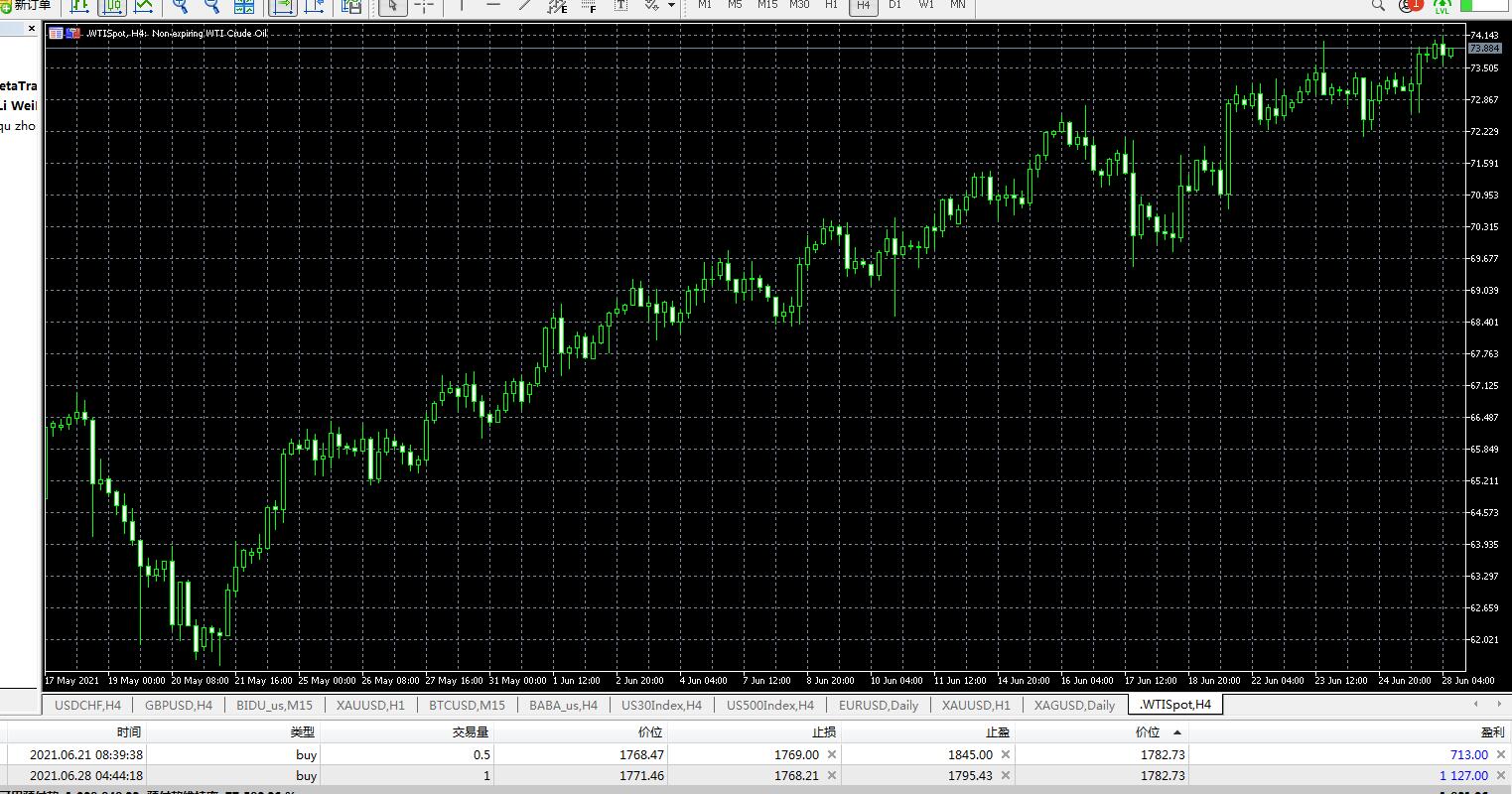This screenshot has width=1512, height=794.
Task: Select equidistant channel tool
Action: pyautogui.click(x=558, y=6)
